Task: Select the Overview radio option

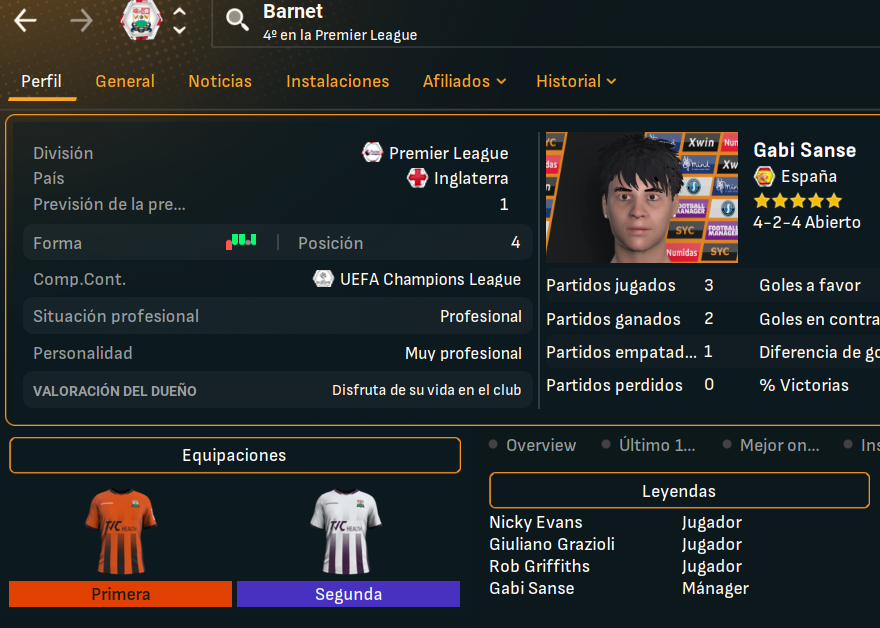Action: tap(533, 445)
